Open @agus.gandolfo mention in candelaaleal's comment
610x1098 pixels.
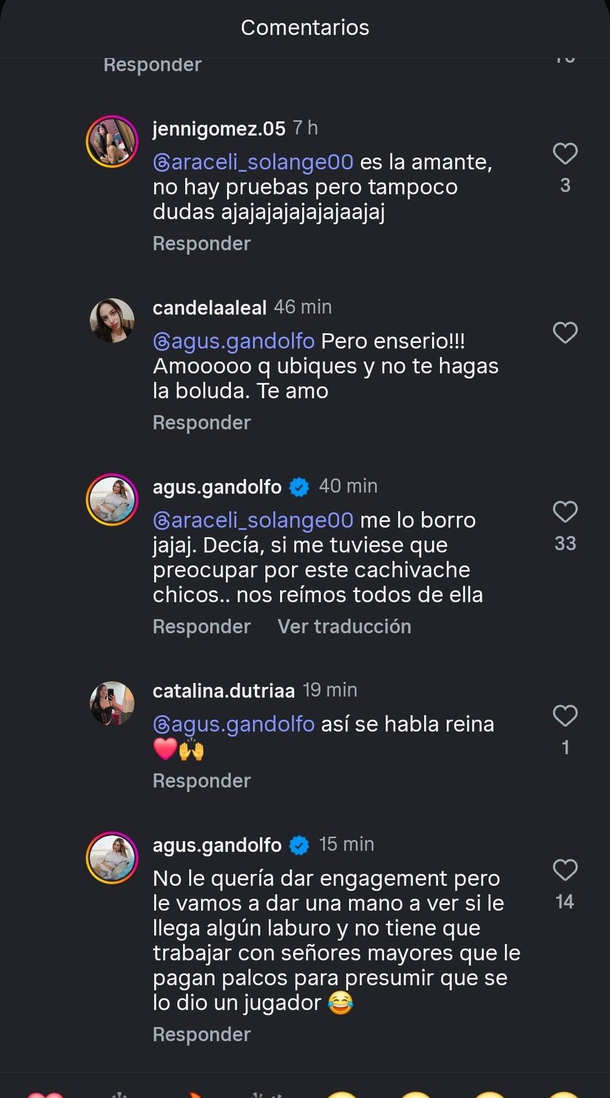[x=233, y=341]
